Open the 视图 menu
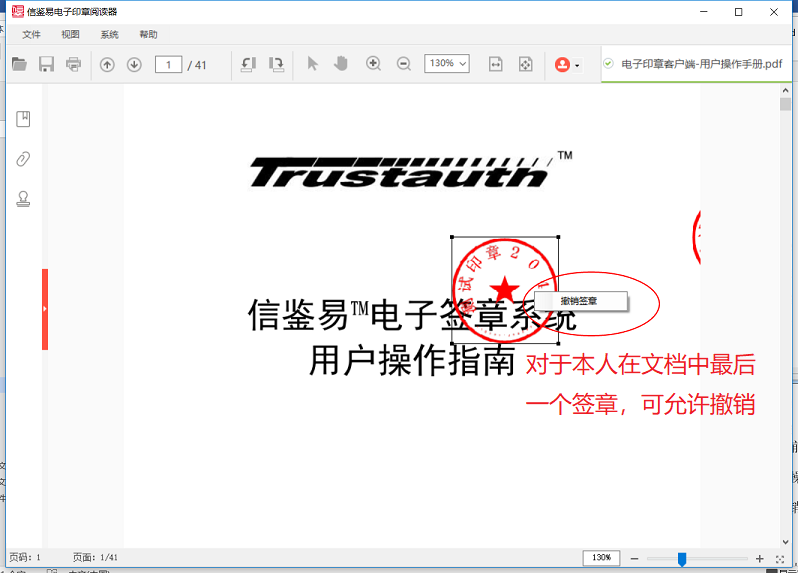Viewport: 798px width, 573px height. [70, 35]
